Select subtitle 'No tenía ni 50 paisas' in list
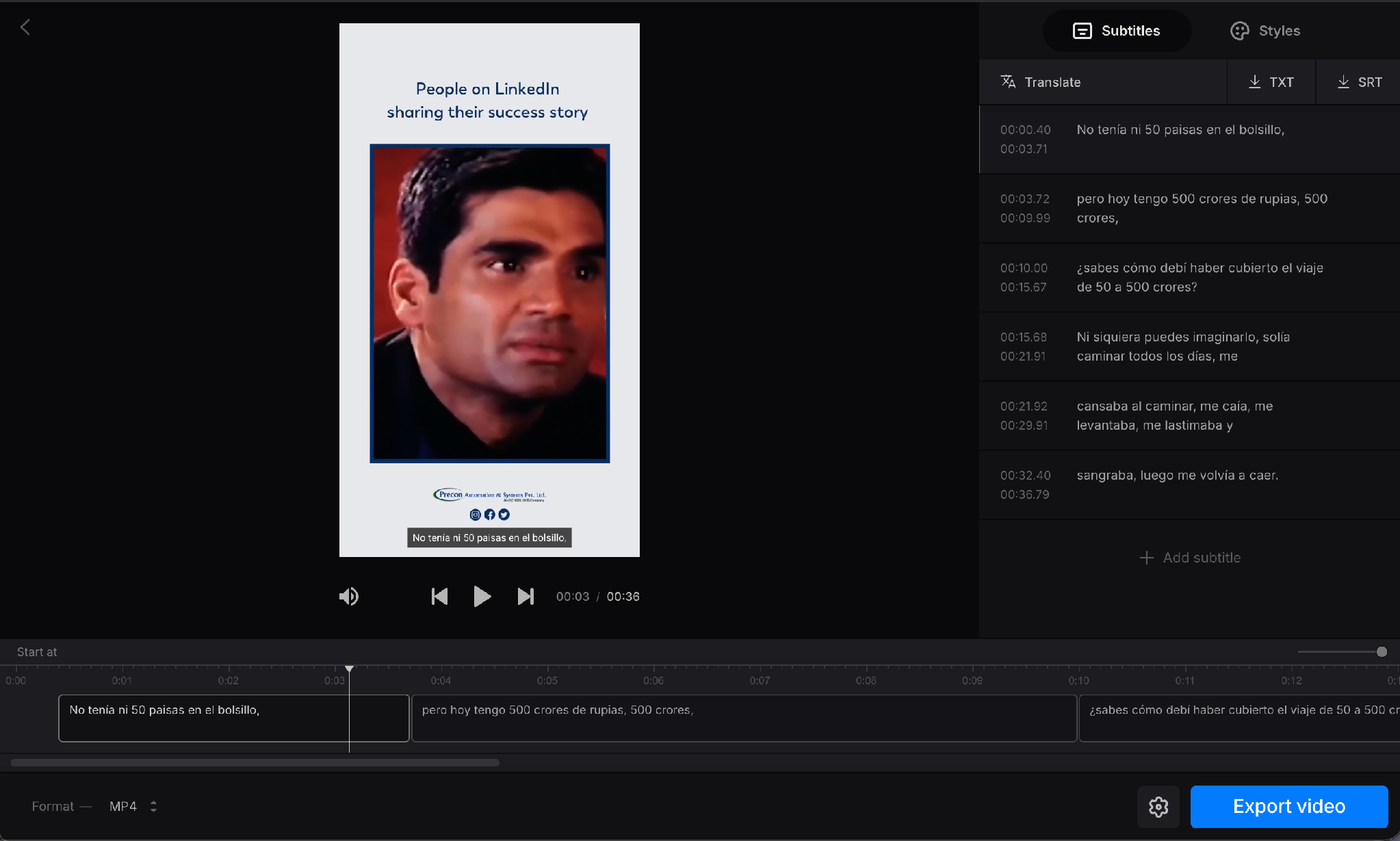 coord(1190,139)
